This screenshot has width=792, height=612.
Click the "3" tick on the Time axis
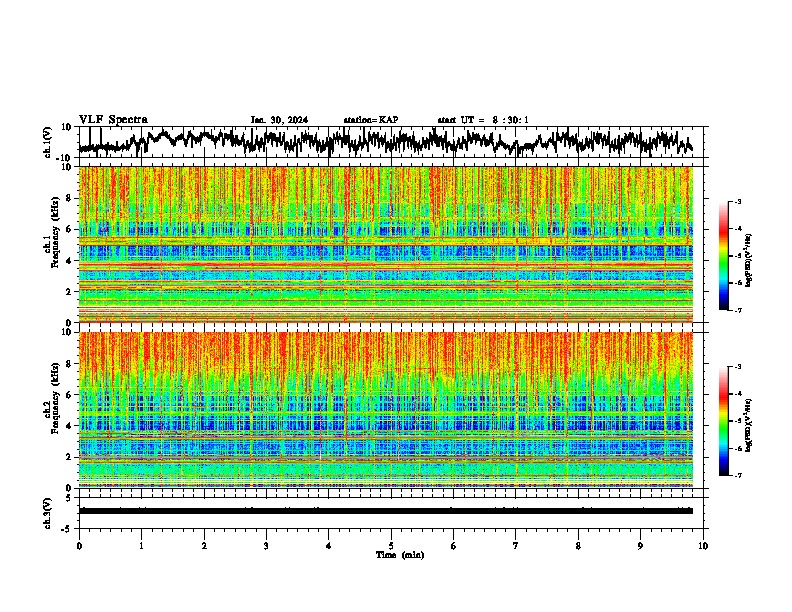point(266,546)
